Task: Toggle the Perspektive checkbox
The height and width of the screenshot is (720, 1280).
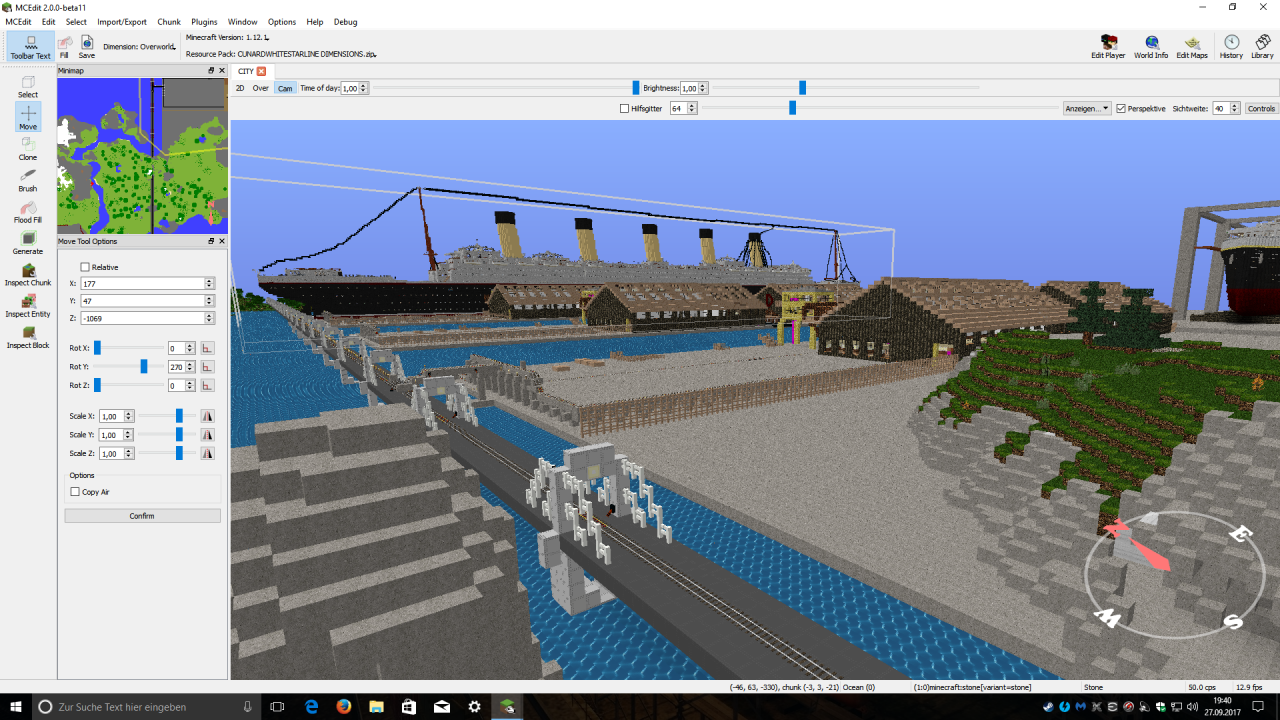Action: tap(1122, 108)
